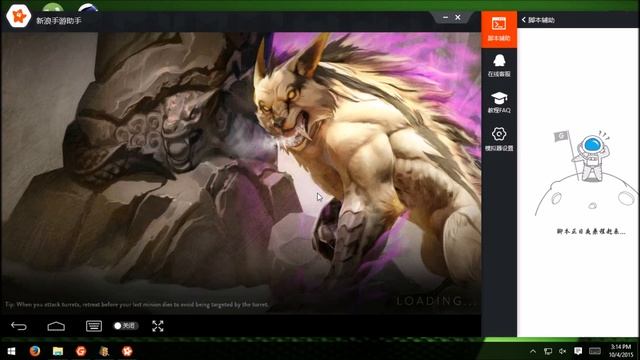Image resolution: width=640 pixels, height=360 pixels.
Task: Open File Explorer from the taskbar
Action: [58, 351]
